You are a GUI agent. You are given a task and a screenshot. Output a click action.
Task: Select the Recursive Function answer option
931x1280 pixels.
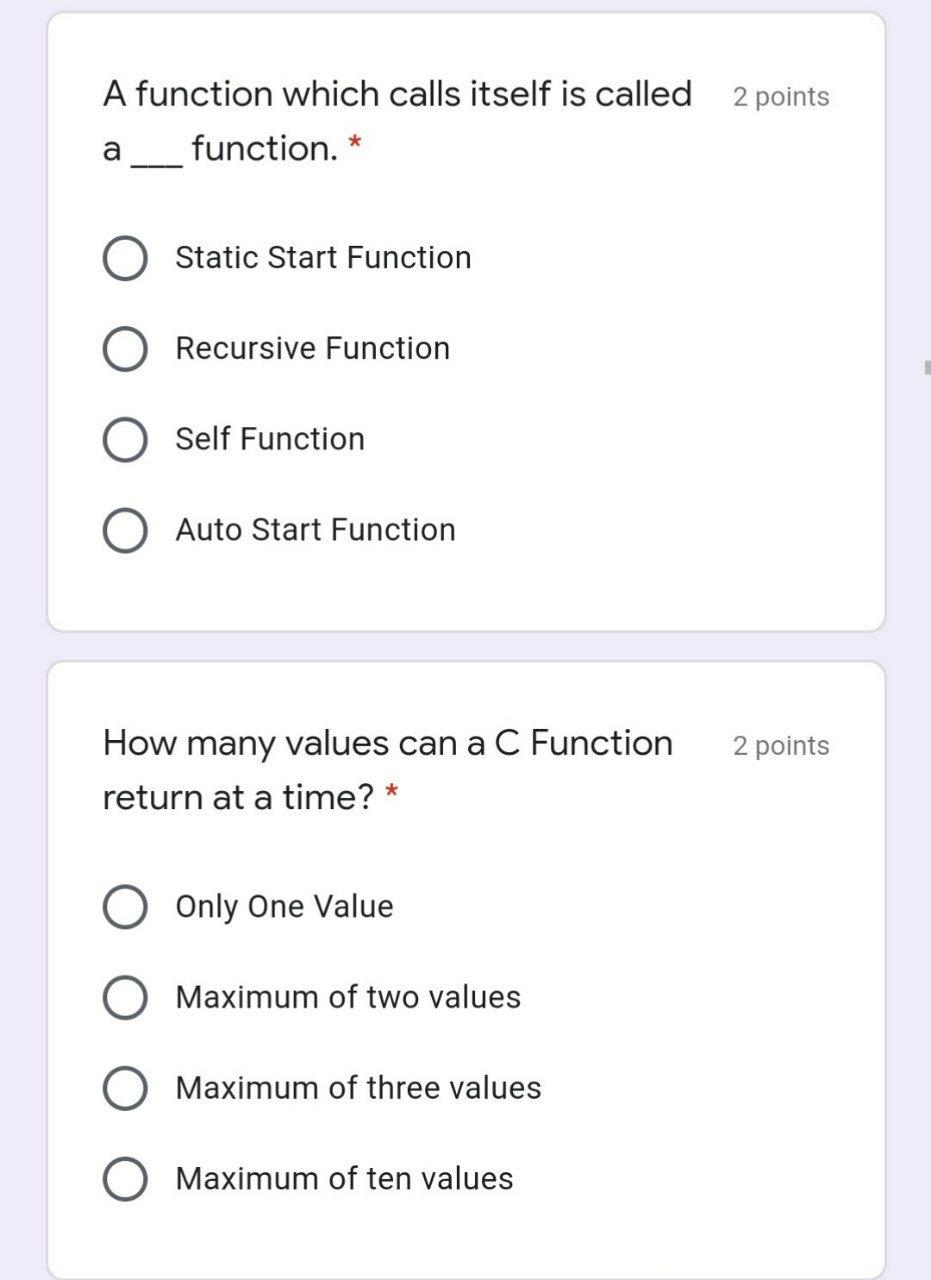pos(124,348)
